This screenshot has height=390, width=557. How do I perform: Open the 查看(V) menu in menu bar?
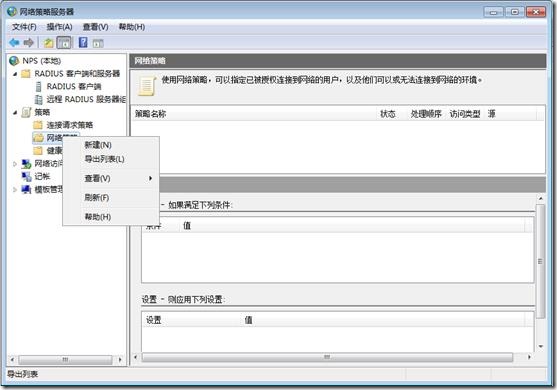click(95, 27)
